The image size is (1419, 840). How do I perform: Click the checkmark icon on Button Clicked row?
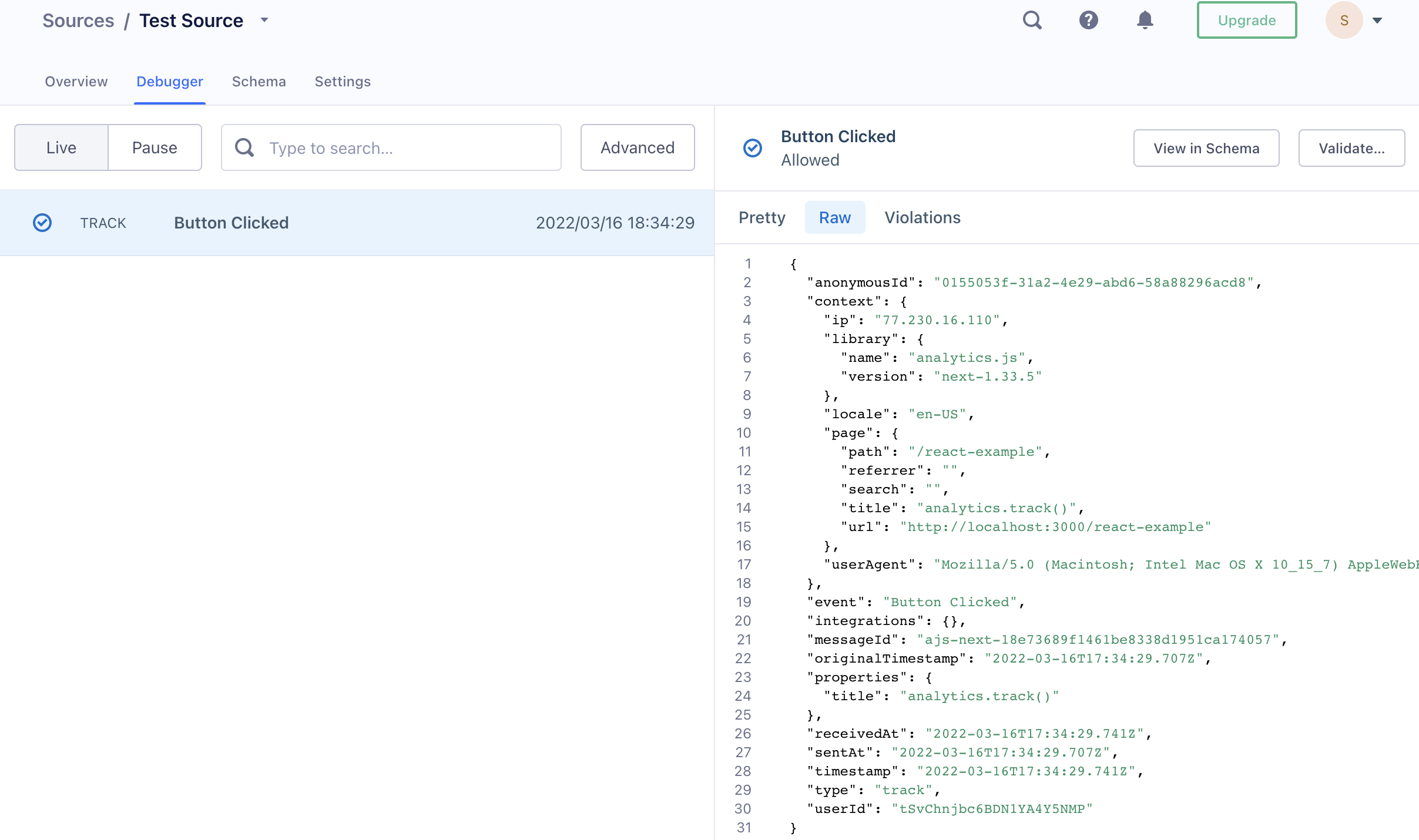pyautogui.click(x=42, y=223)
